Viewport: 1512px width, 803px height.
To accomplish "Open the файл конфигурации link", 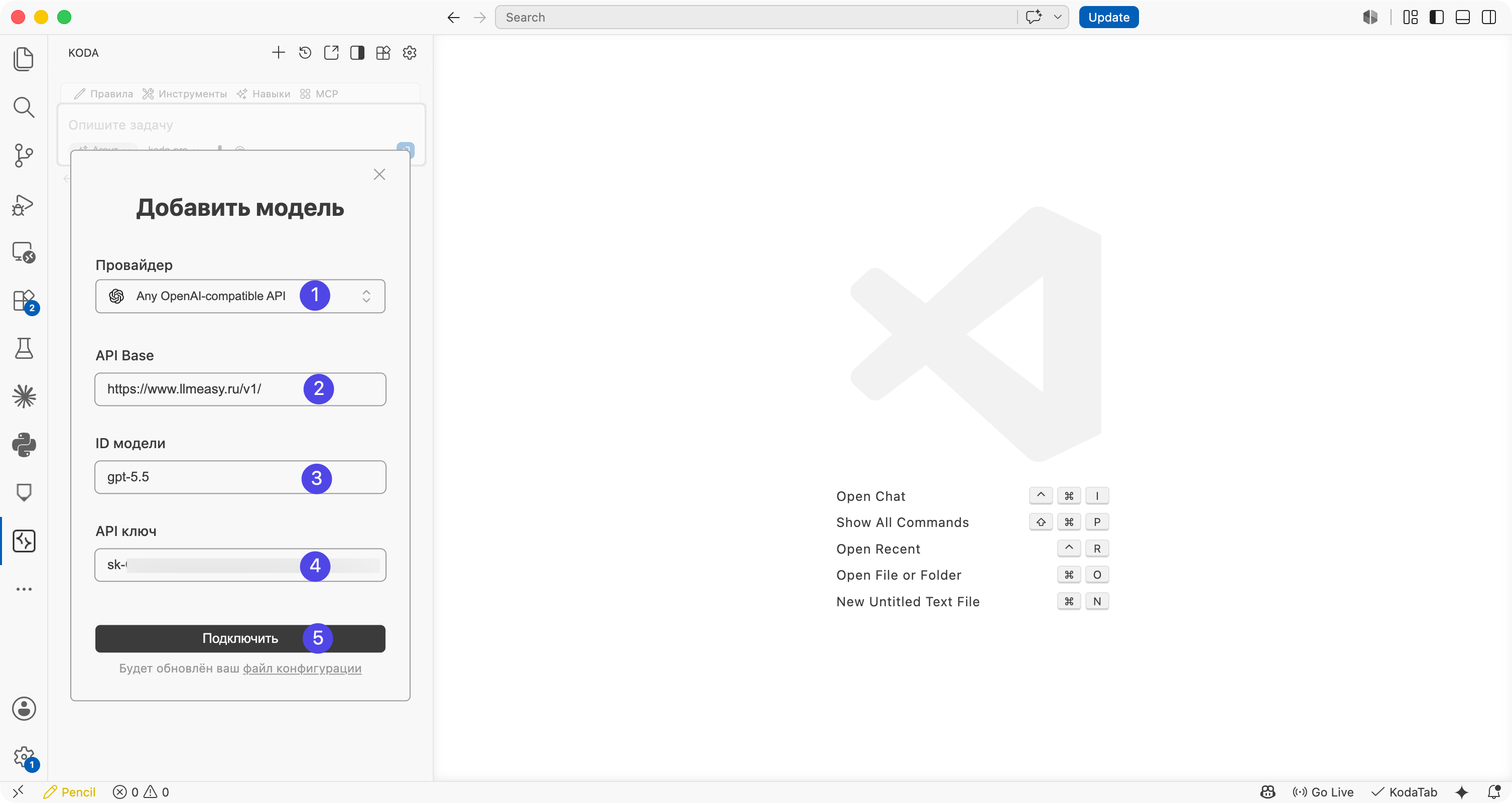I will point(302,668).
